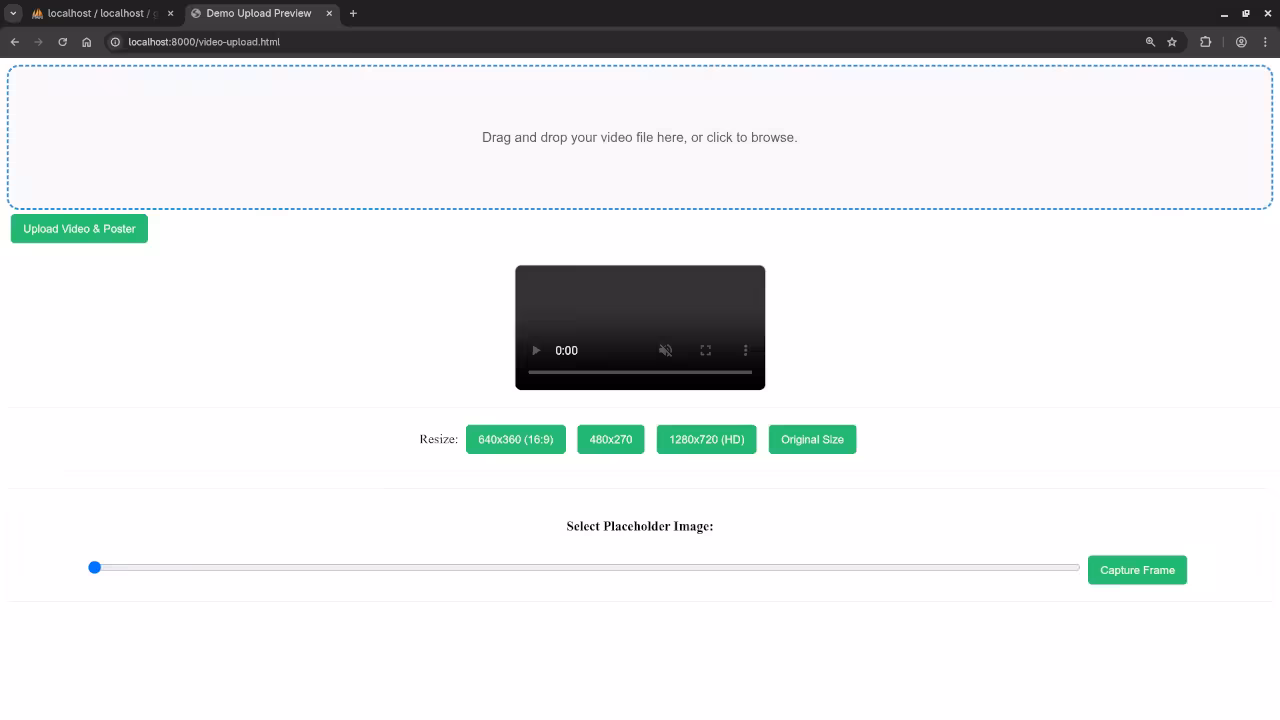Open video player more options menu
This screenshot has width=1280, height=720.
pos(745,350)
